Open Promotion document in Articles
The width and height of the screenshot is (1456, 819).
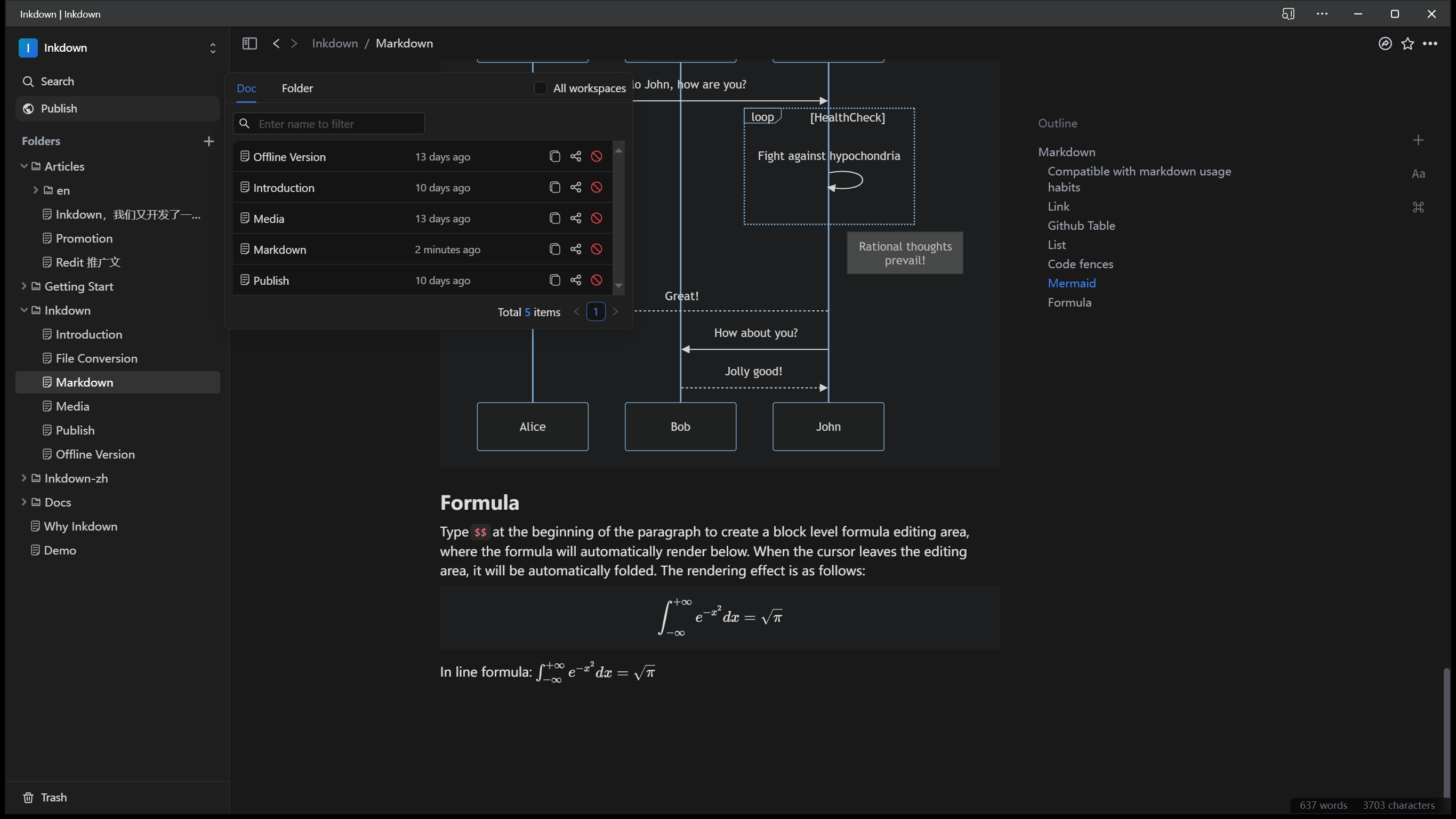point(117,238)
